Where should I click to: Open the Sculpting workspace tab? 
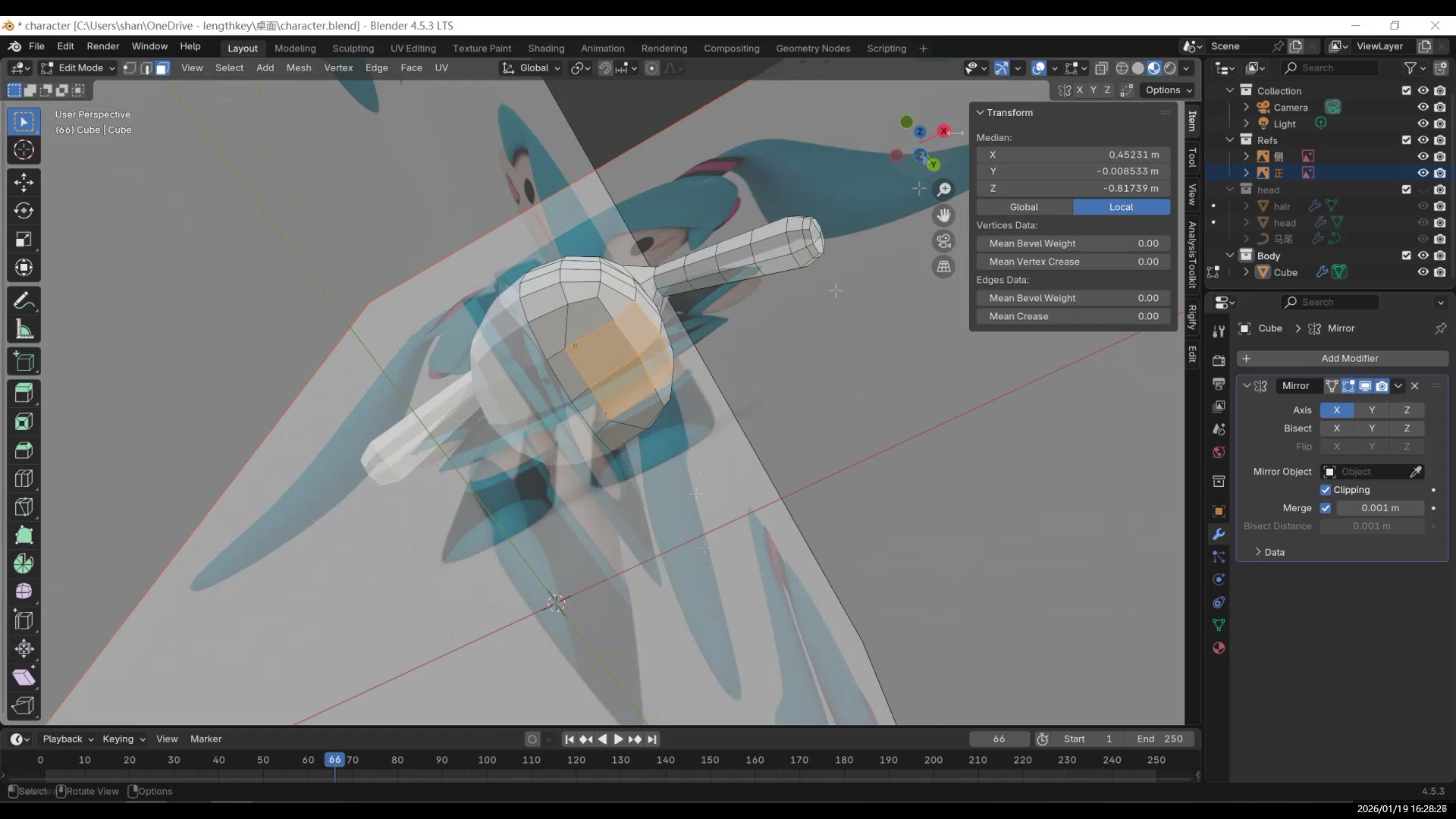click(x=353, y=48)
